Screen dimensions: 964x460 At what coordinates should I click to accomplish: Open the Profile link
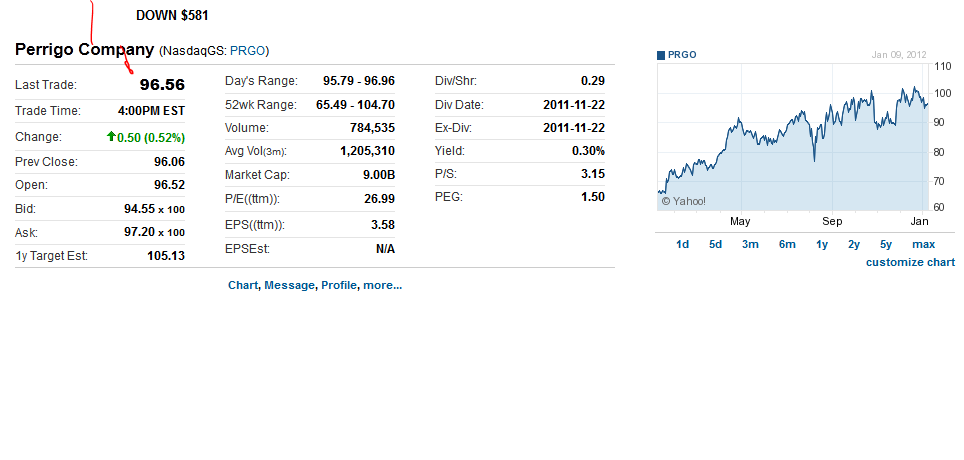click(339, 285)
